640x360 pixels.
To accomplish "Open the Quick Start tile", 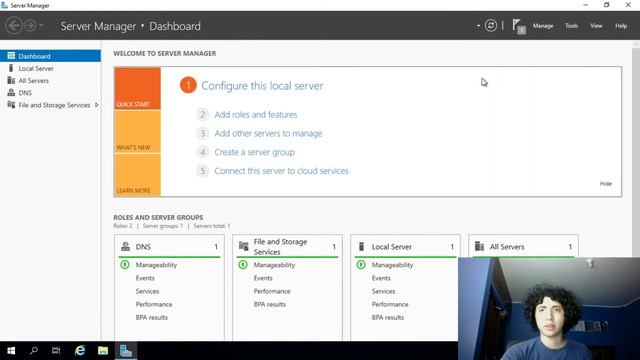I will 138,89.
